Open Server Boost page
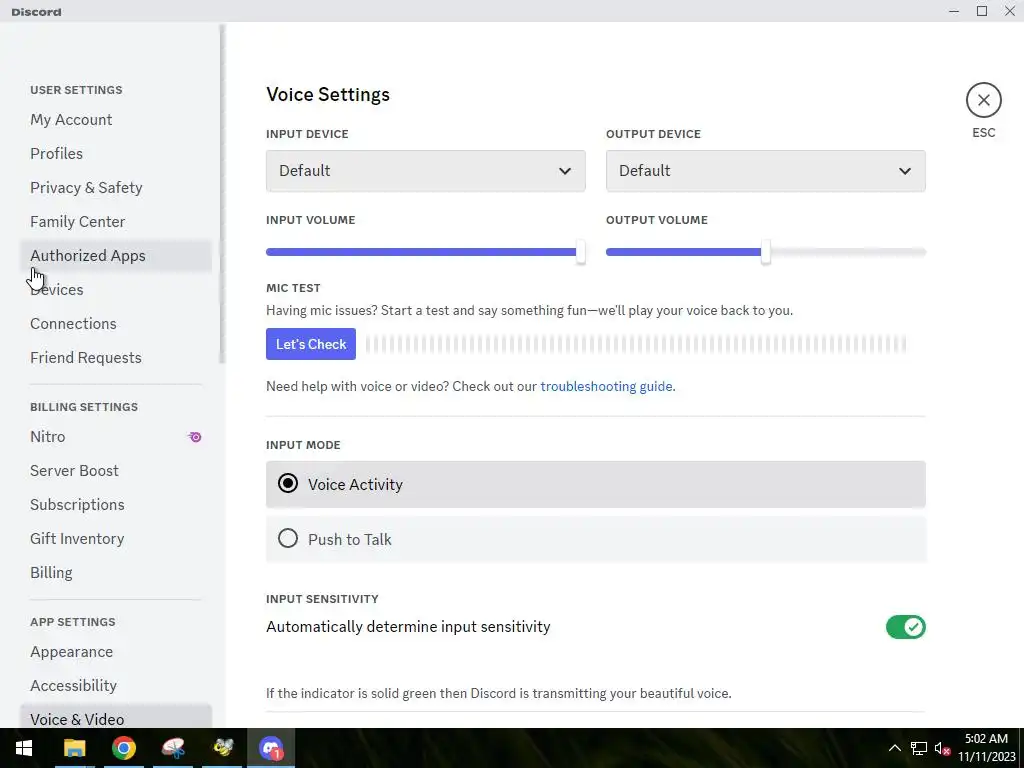The height and width of the screenshot is (768, 1024). pos(116,470)
